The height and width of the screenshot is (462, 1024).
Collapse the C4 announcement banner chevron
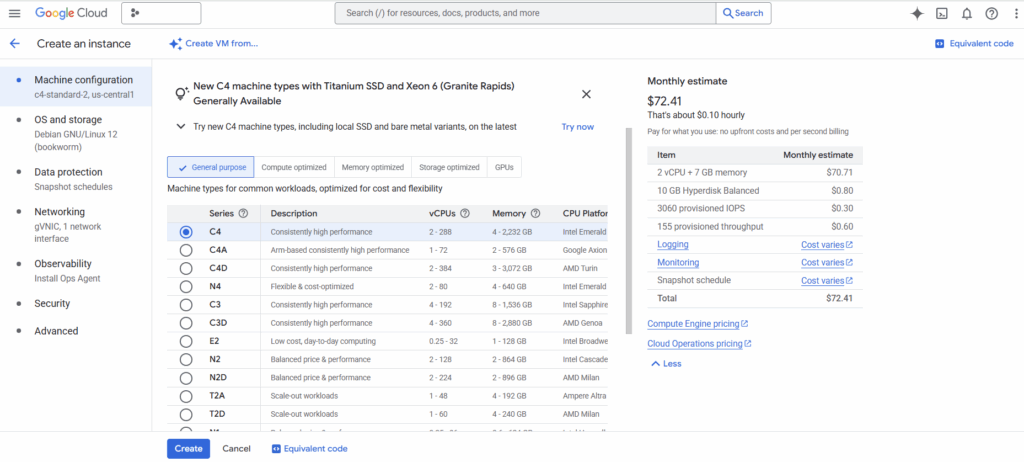[180, 127]
